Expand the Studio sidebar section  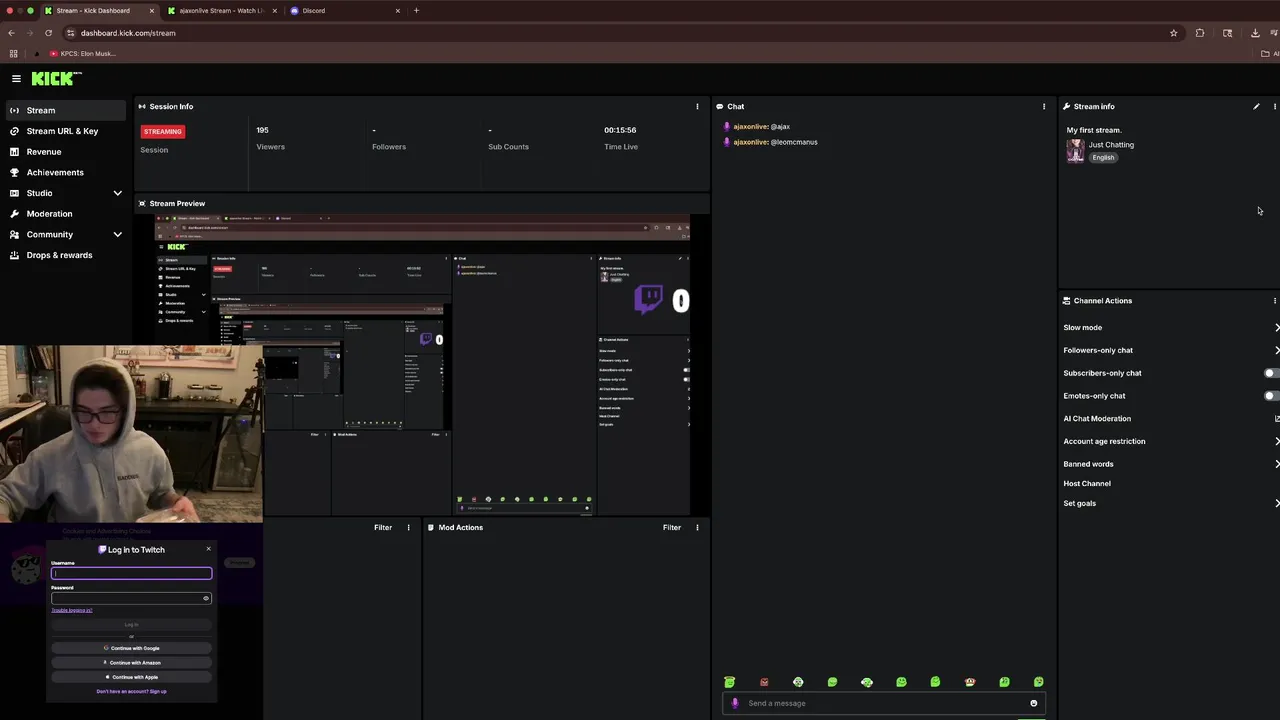pyautogui.click(x=117, y=193)
